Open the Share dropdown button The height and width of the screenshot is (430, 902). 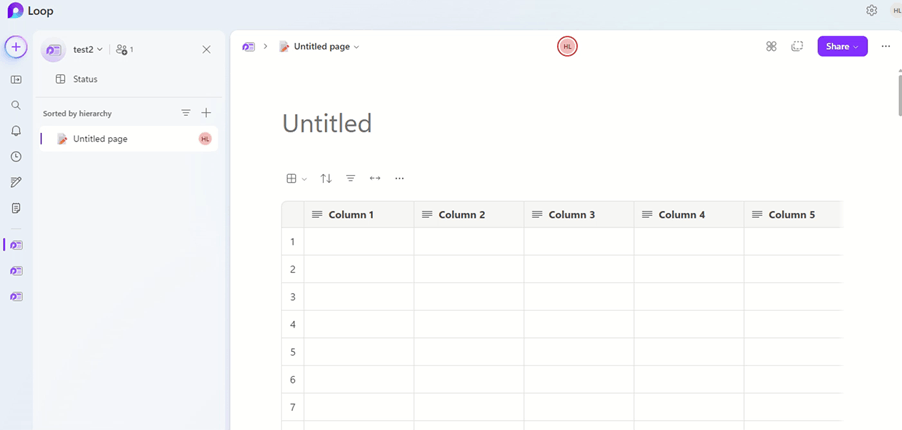pyautogui.click(x=842, y=46)
